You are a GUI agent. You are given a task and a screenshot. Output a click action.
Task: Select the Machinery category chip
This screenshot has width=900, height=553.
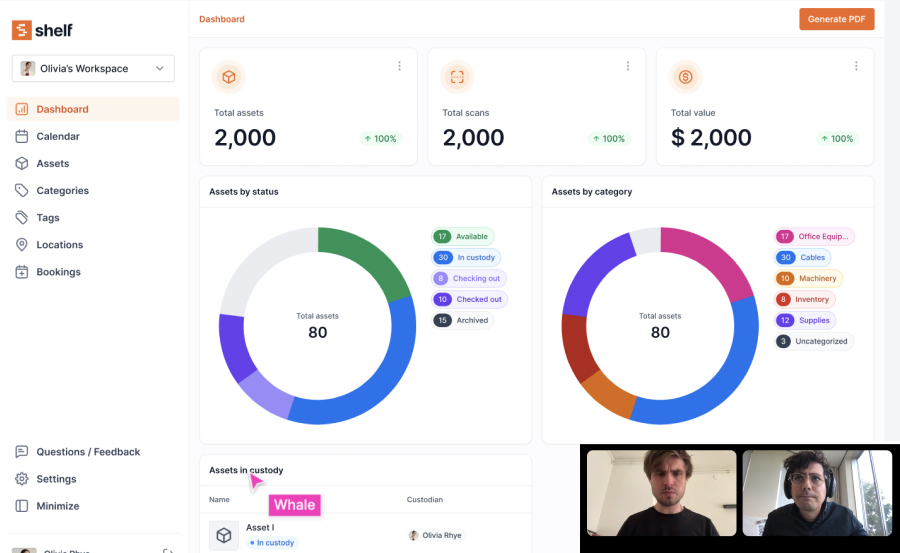tap(809, 278)
